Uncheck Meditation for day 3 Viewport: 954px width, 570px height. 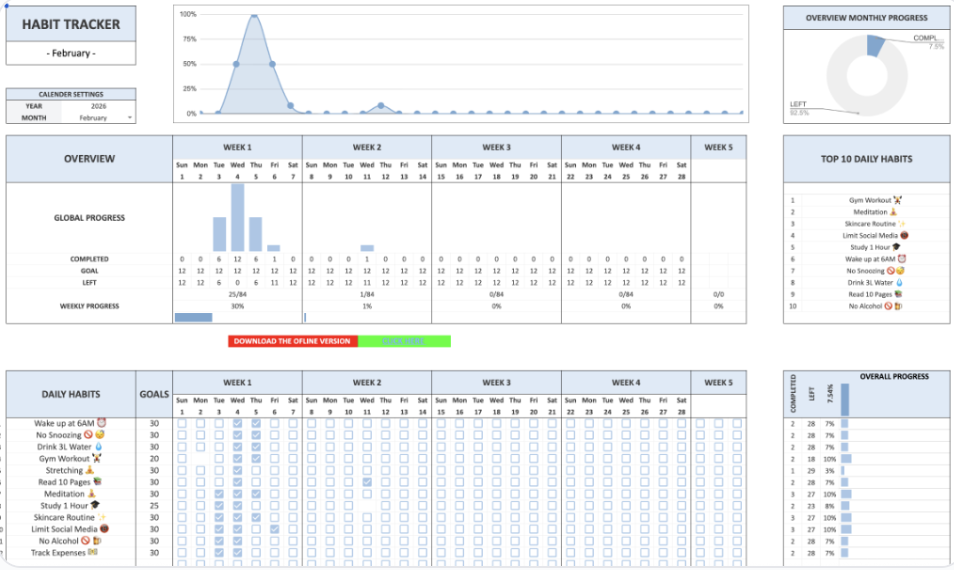click(219, 494)
